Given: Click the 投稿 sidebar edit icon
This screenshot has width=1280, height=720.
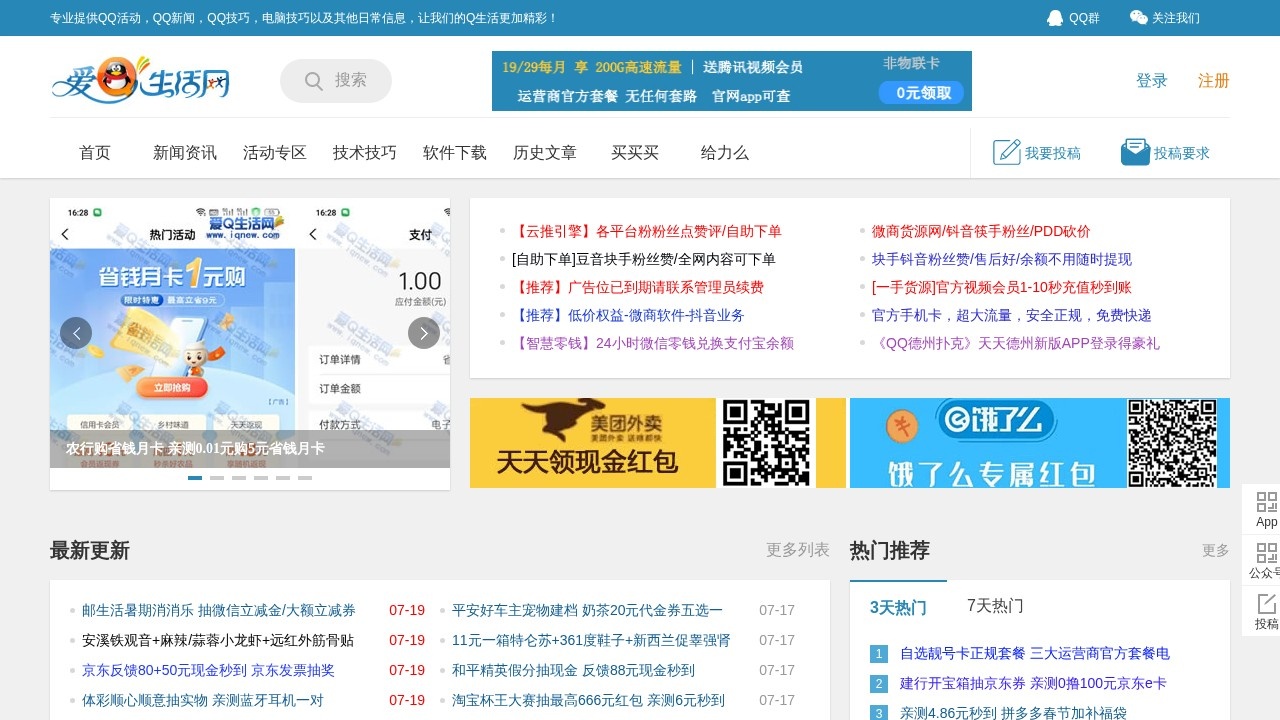Looking at the screenshot, I should pos(1267,603).
